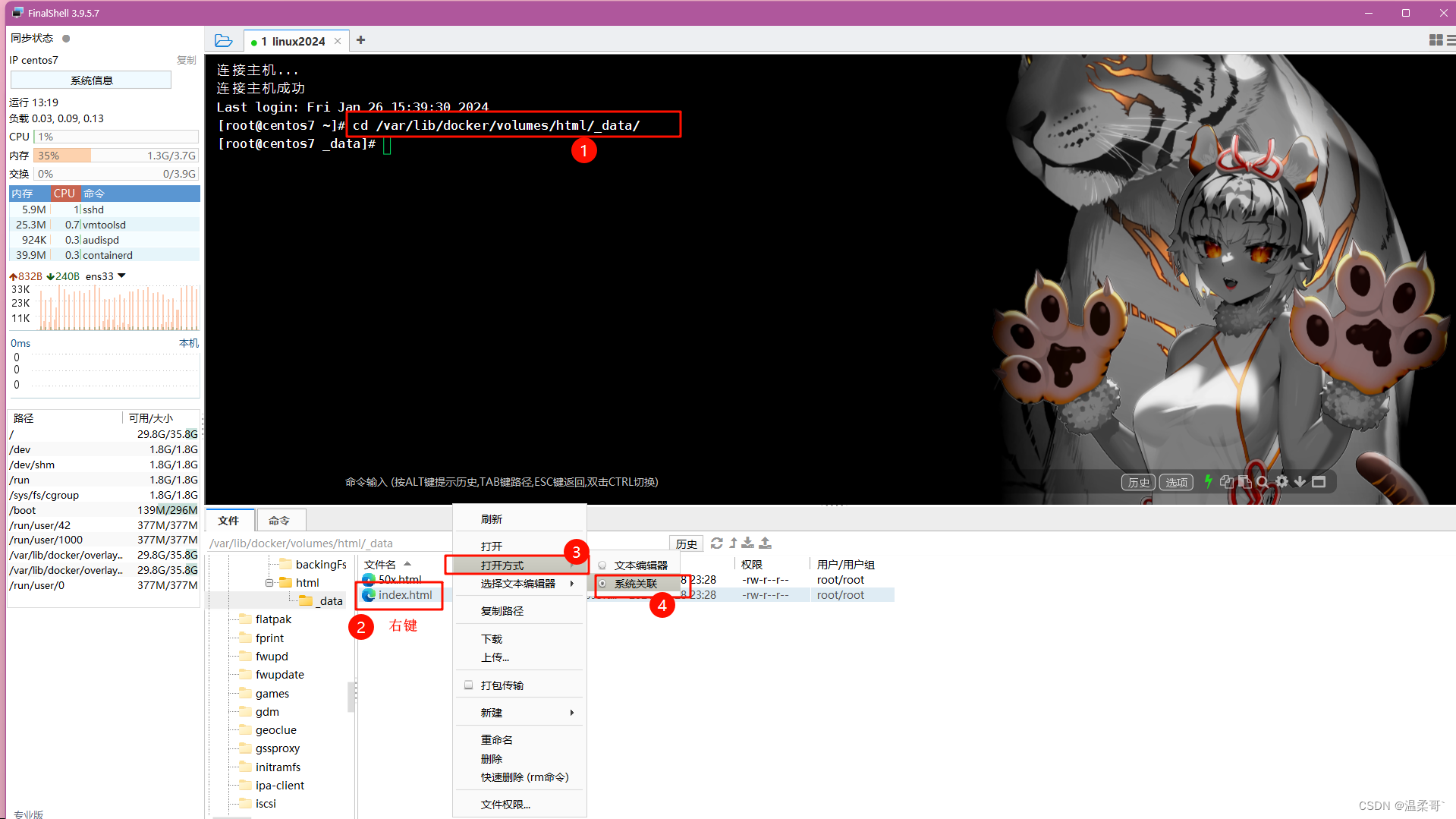Click the FinalShell app title icon
The width and height of the screenshot is (1456, 819).
(17, 12)
